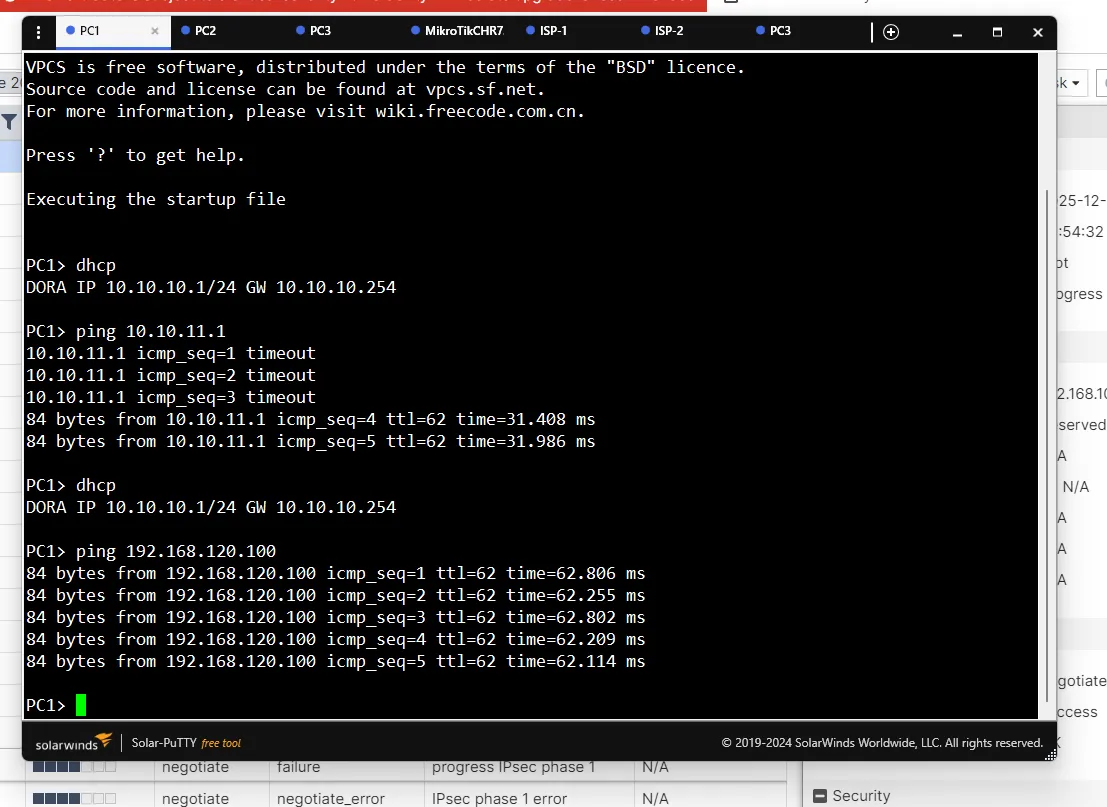Open the Solar-PuTTY hamburger menu
The width and height of the screenshot is (1107, 807).
tap(37, 32)
